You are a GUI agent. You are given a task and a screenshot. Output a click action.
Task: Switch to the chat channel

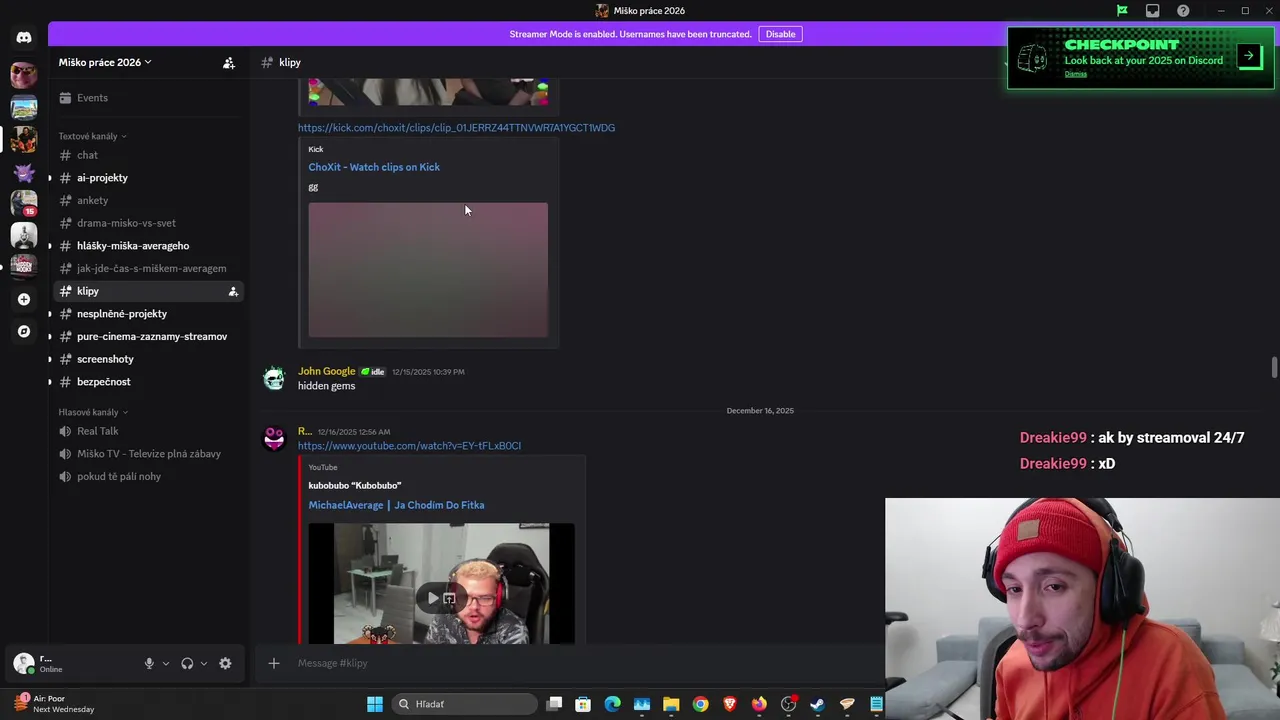click(x=148, y=155)
